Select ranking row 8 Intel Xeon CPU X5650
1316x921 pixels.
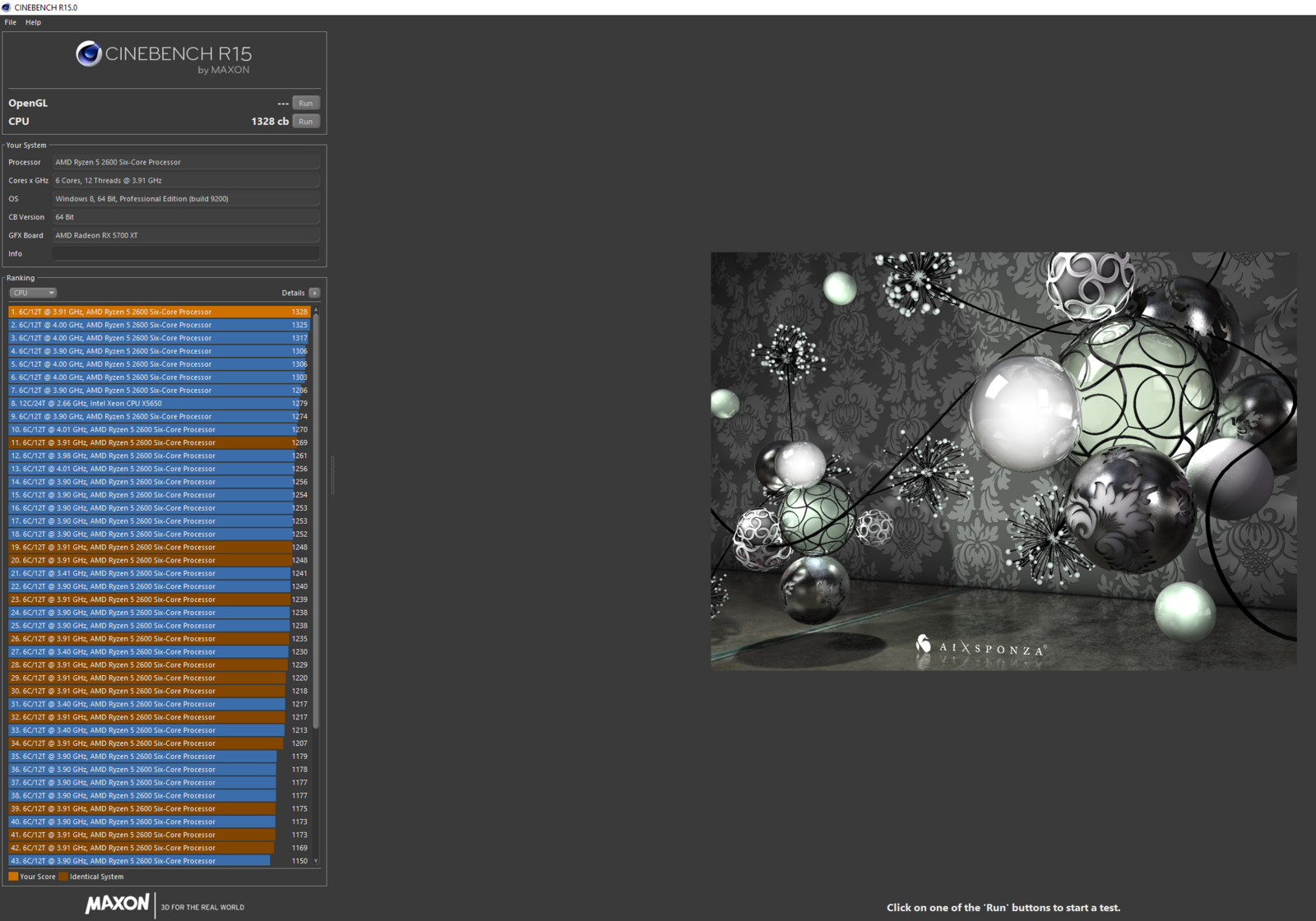point(159,403)
